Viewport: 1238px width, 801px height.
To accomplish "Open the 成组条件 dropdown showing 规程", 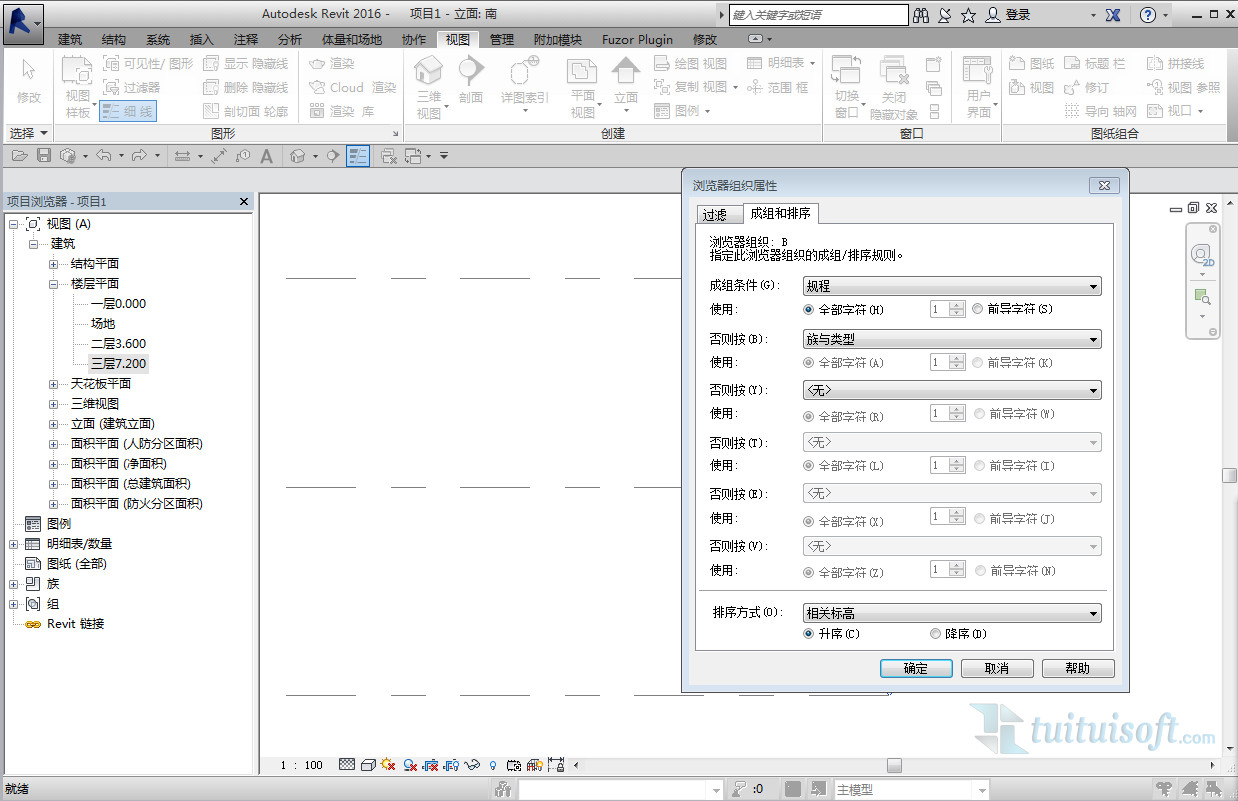I will 951,287.
